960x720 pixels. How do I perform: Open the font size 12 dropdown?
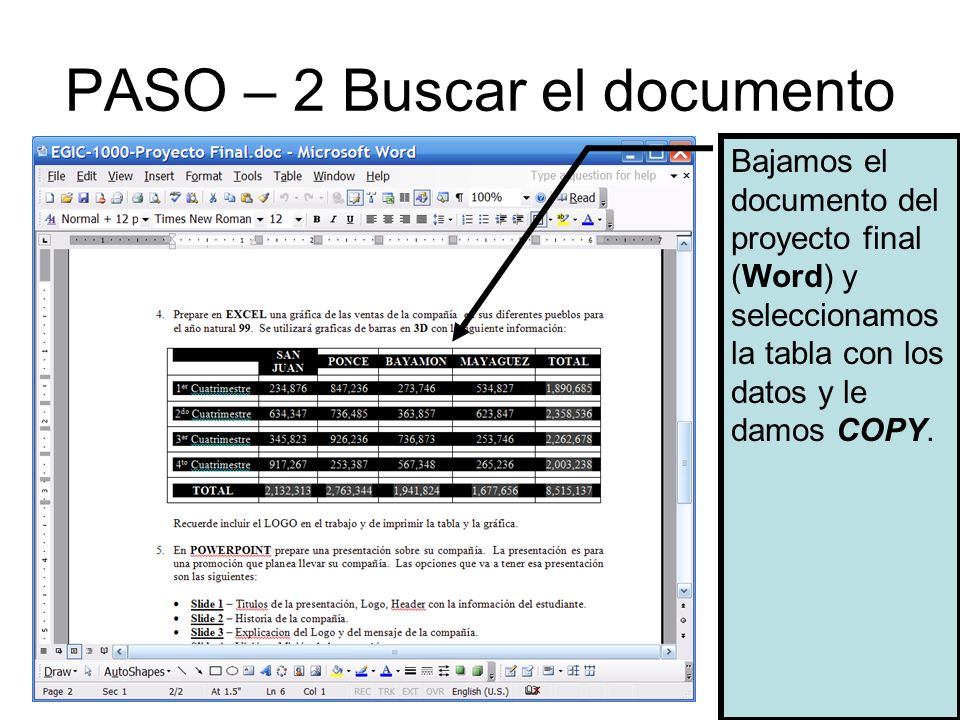(298, 219)
